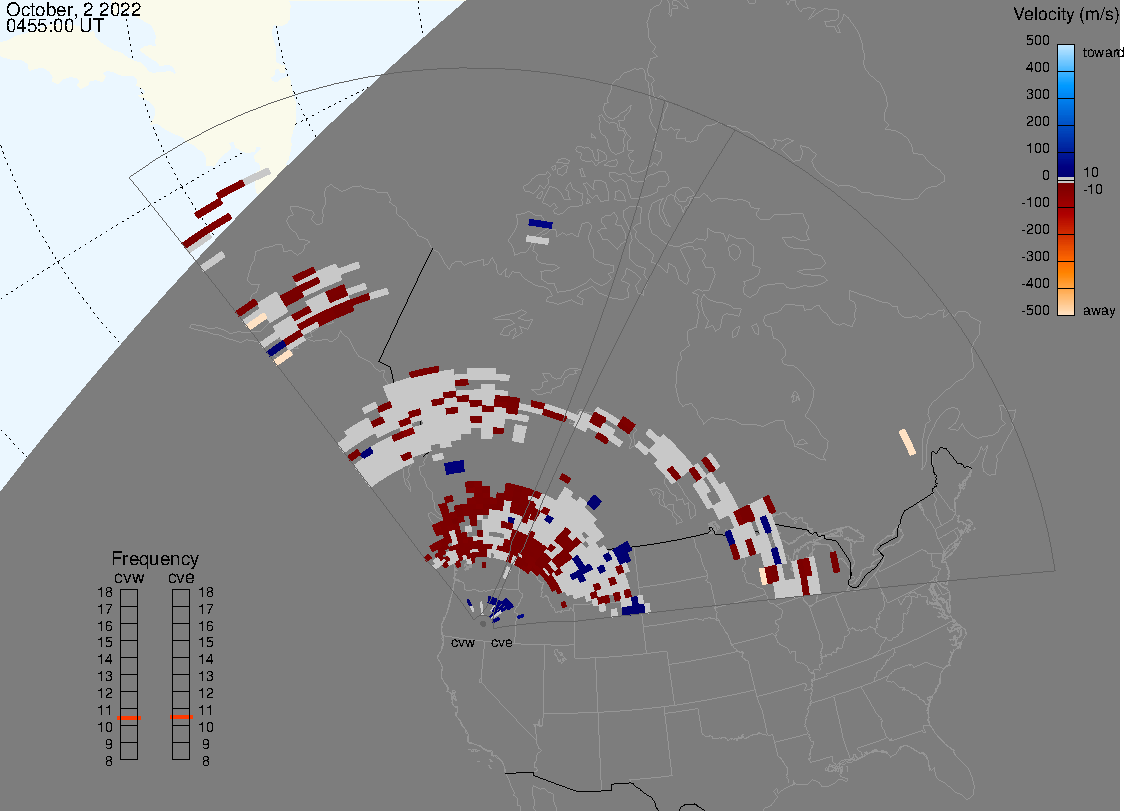The width and height of the screenshot is (1124, 811).
Task: Click the 0 label on the velocity scale
Action: pos(1046,176)
